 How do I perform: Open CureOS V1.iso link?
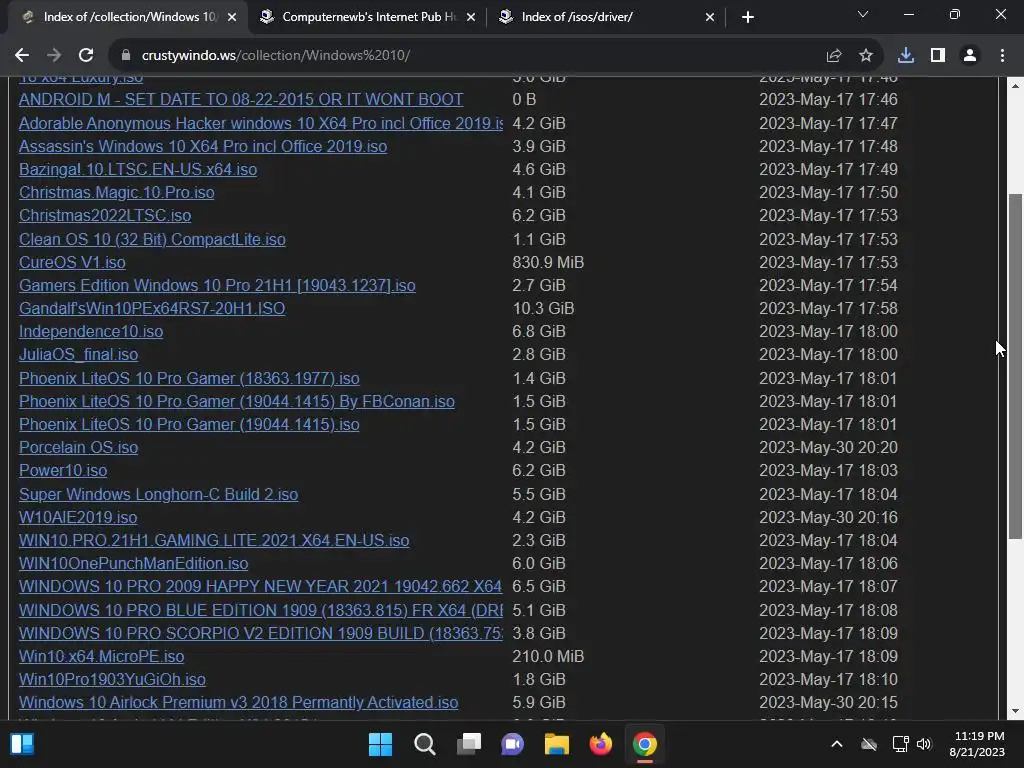(72, 263)
